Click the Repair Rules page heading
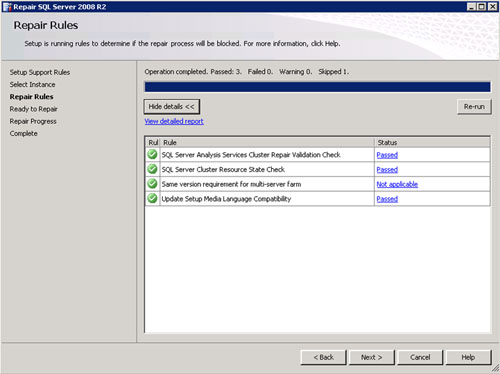Image resolution: width=500 pixels, height=374 pixels. click(46, 25)
